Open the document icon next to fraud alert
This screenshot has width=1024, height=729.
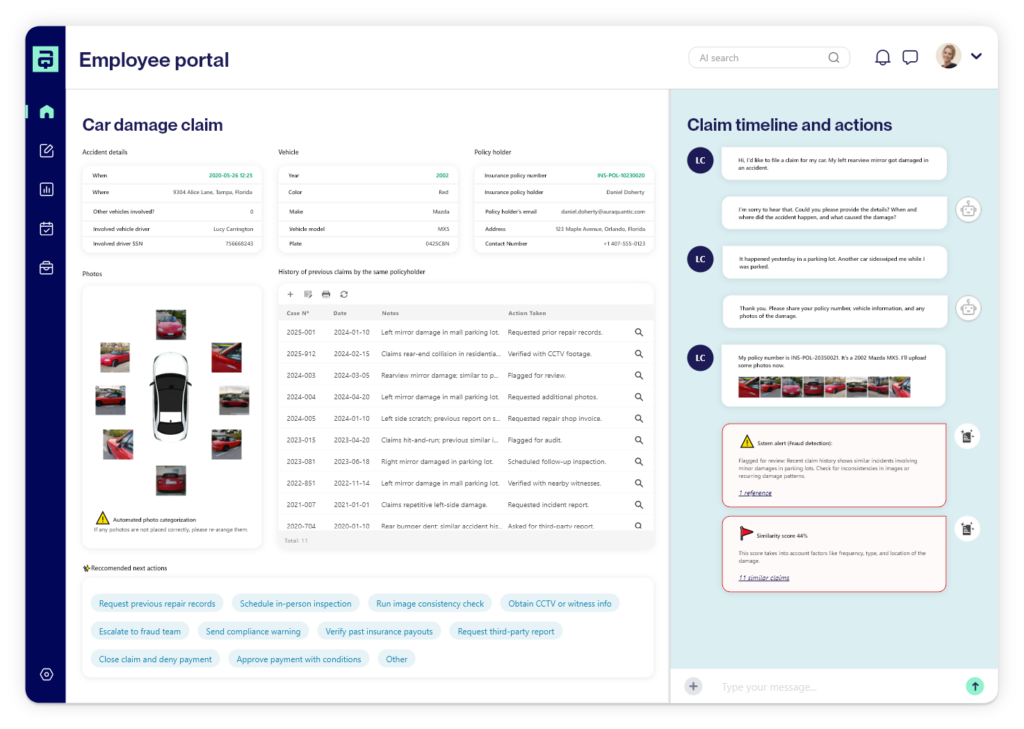coord(966,435)
